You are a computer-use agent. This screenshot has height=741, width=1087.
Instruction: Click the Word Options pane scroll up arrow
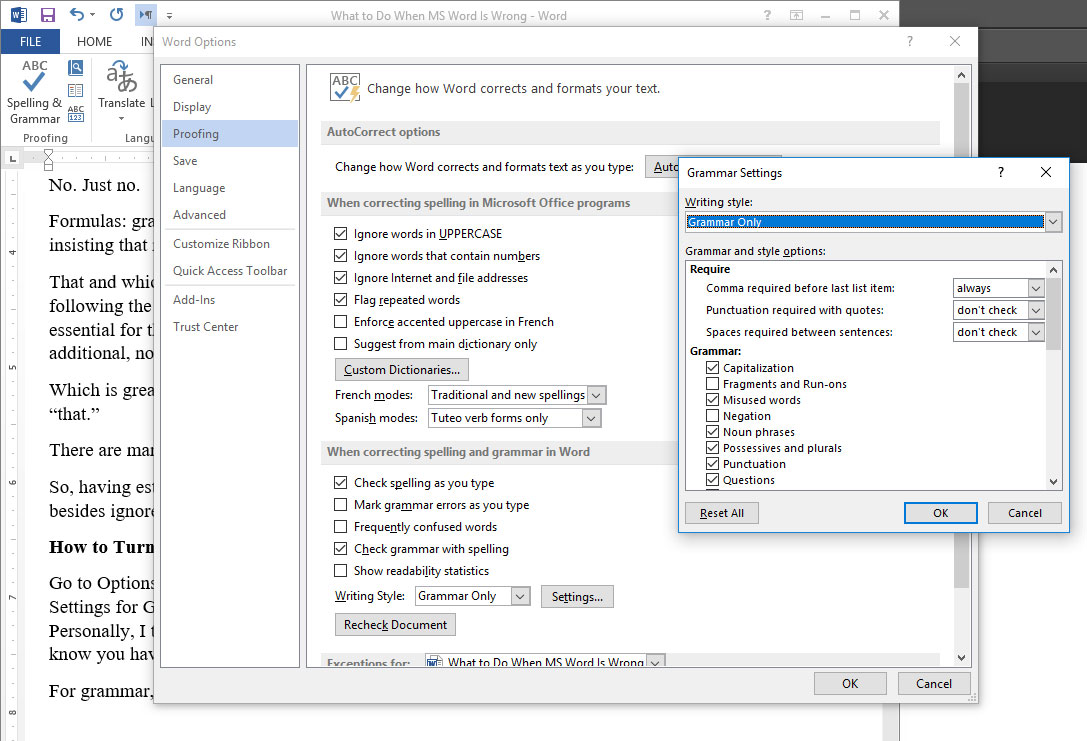[961, 75]
